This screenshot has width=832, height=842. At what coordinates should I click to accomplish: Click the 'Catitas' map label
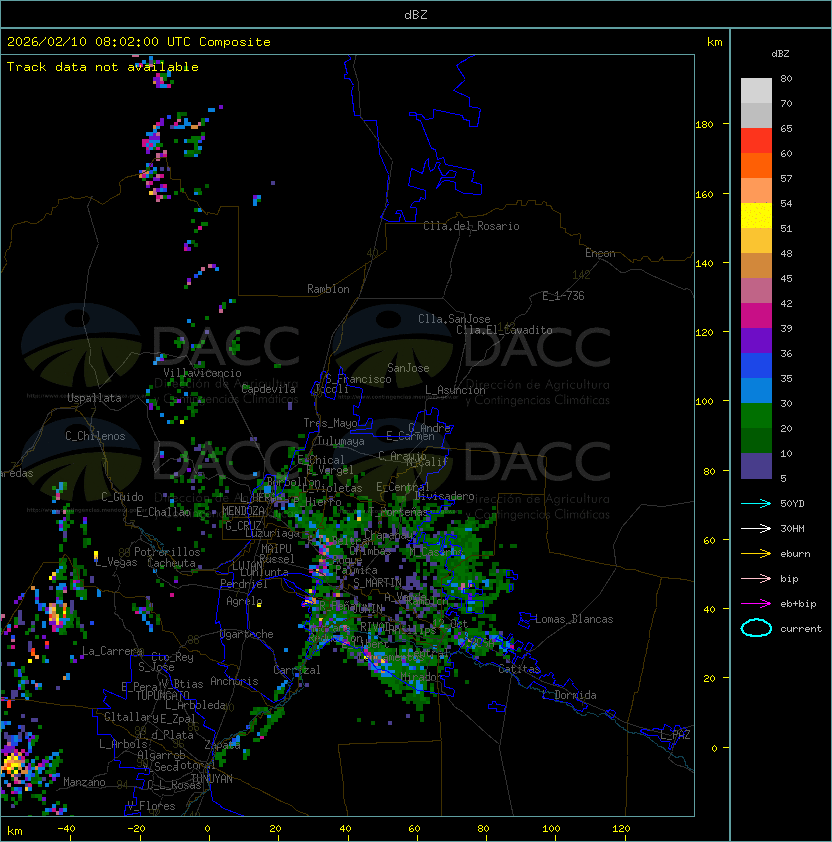point(519,669)
